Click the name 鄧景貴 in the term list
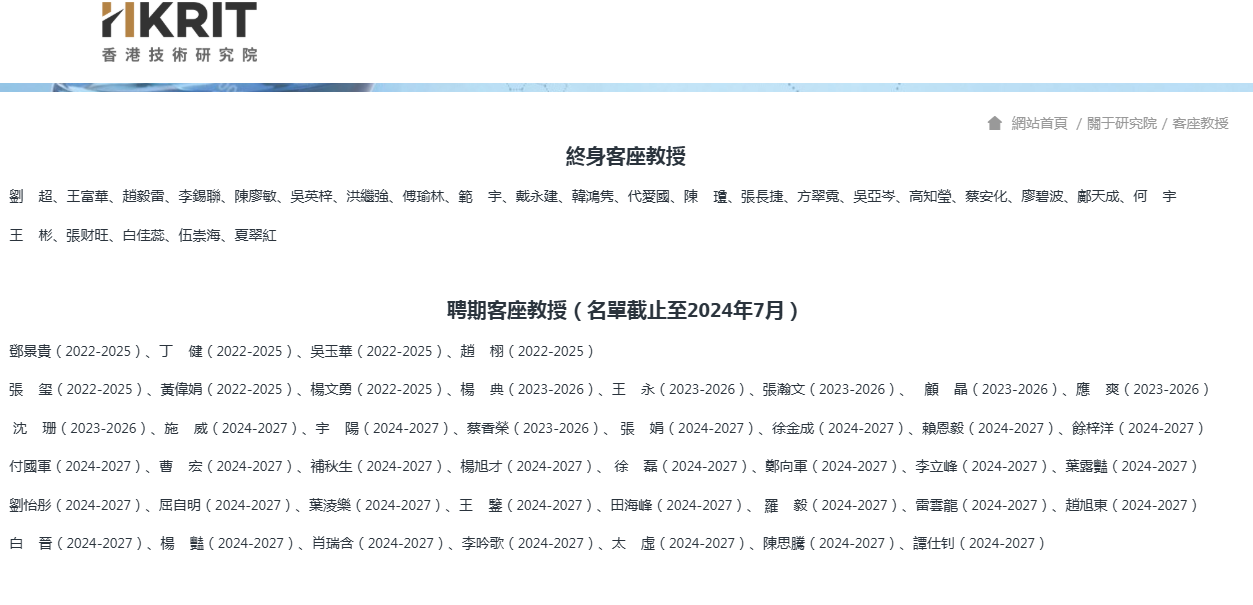1253x605 pixels. [30, 351]
